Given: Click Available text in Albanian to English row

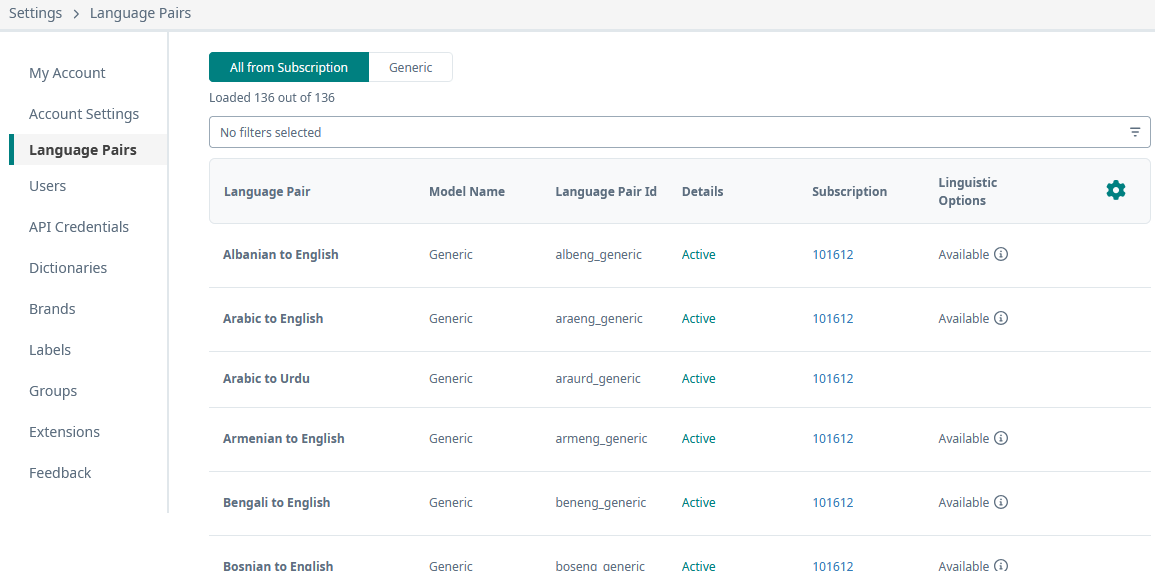Looking at the screenshot, I should (963, 254).
